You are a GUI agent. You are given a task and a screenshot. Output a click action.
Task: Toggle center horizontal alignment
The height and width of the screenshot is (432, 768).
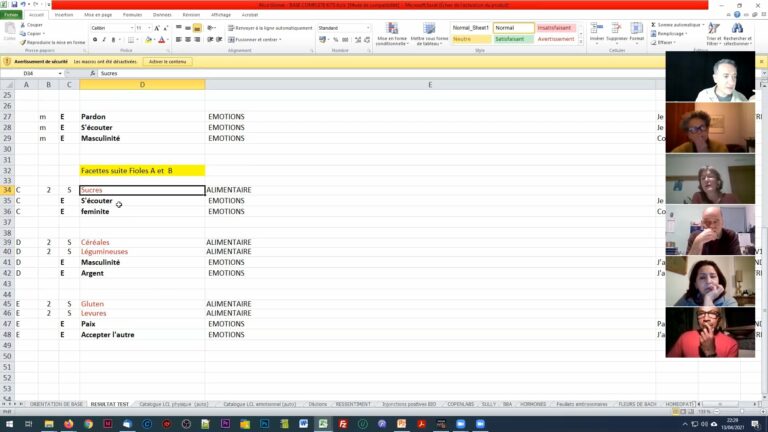pos(188,40)
